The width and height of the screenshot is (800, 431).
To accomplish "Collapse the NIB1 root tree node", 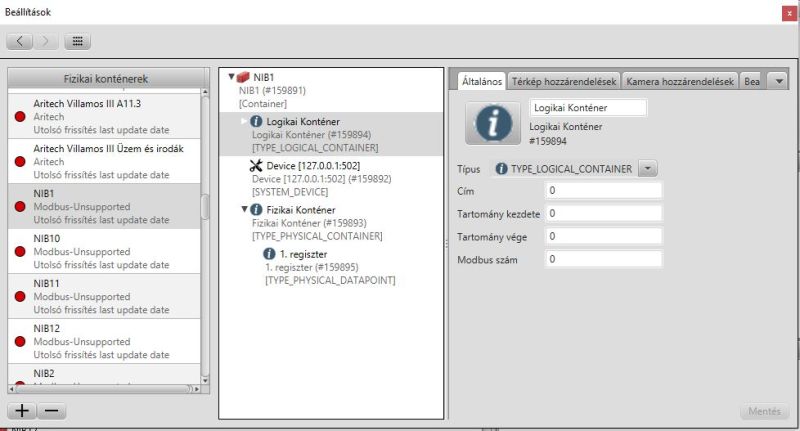I will tap(231, 77).
